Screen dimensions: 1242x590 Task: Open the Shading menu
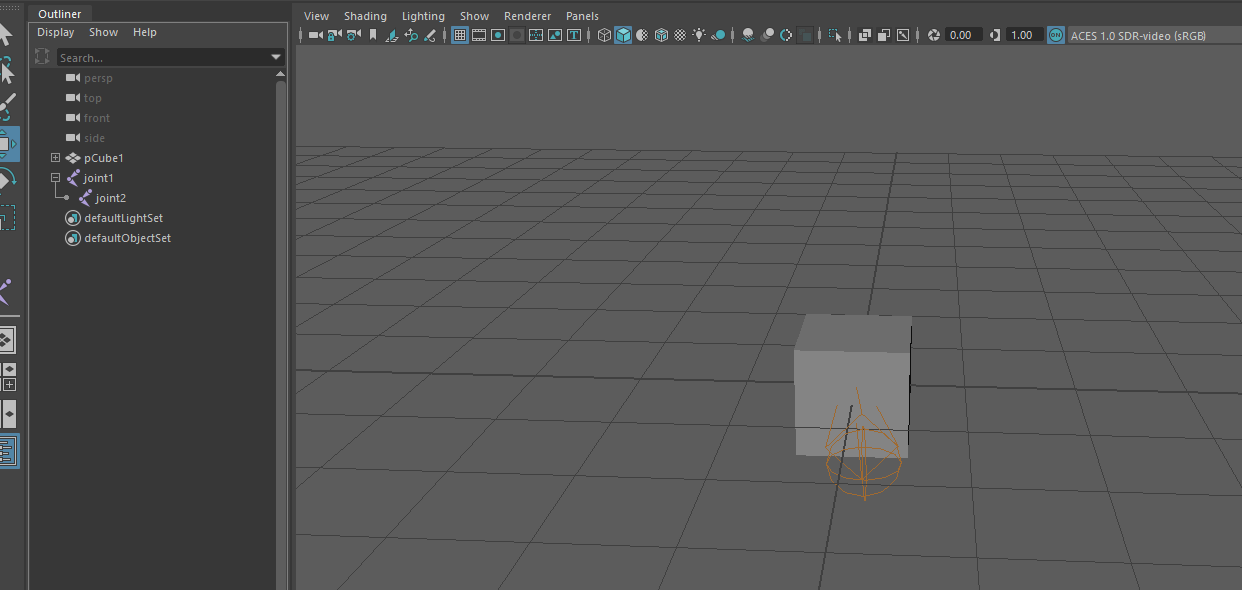click(x=365, y=15)
